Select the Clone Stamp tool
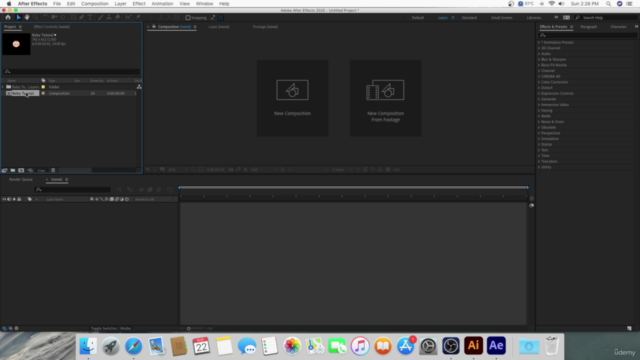The height and width of the screenshot is (360, 640). pos(109,17)
